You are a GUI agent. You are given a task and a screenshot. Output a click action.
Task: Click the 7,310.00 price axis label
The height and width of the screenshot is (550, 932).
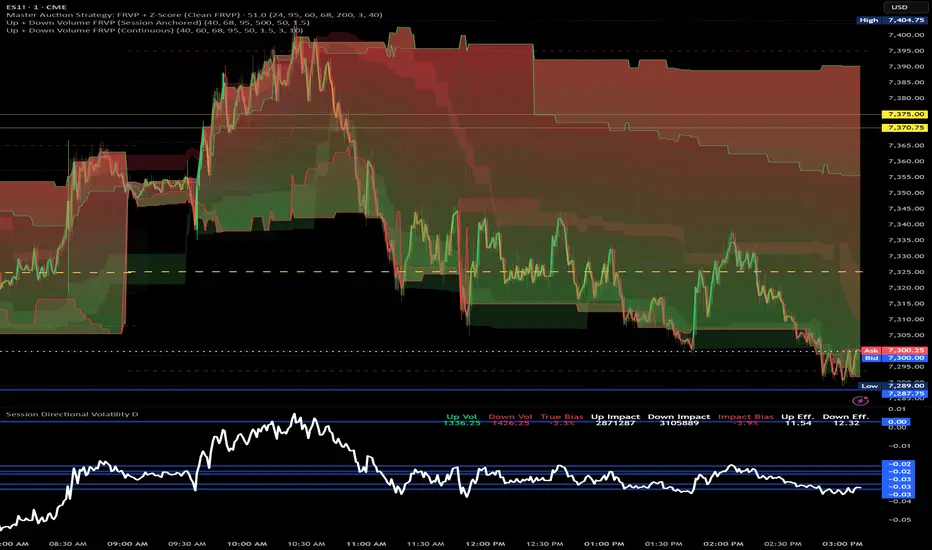click(x=906, y=319)
